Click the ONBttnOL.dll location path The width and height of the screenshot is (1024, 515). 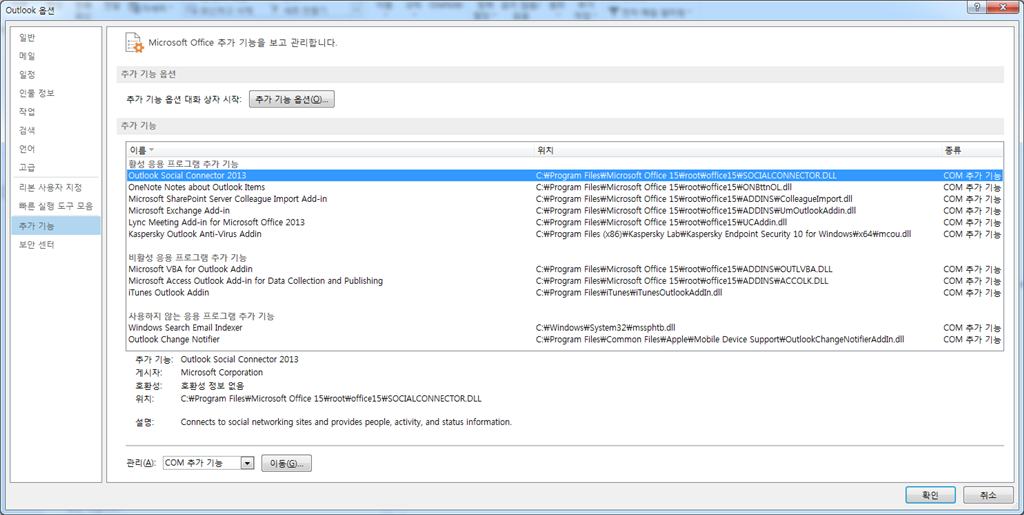click(x=664, y=187)
